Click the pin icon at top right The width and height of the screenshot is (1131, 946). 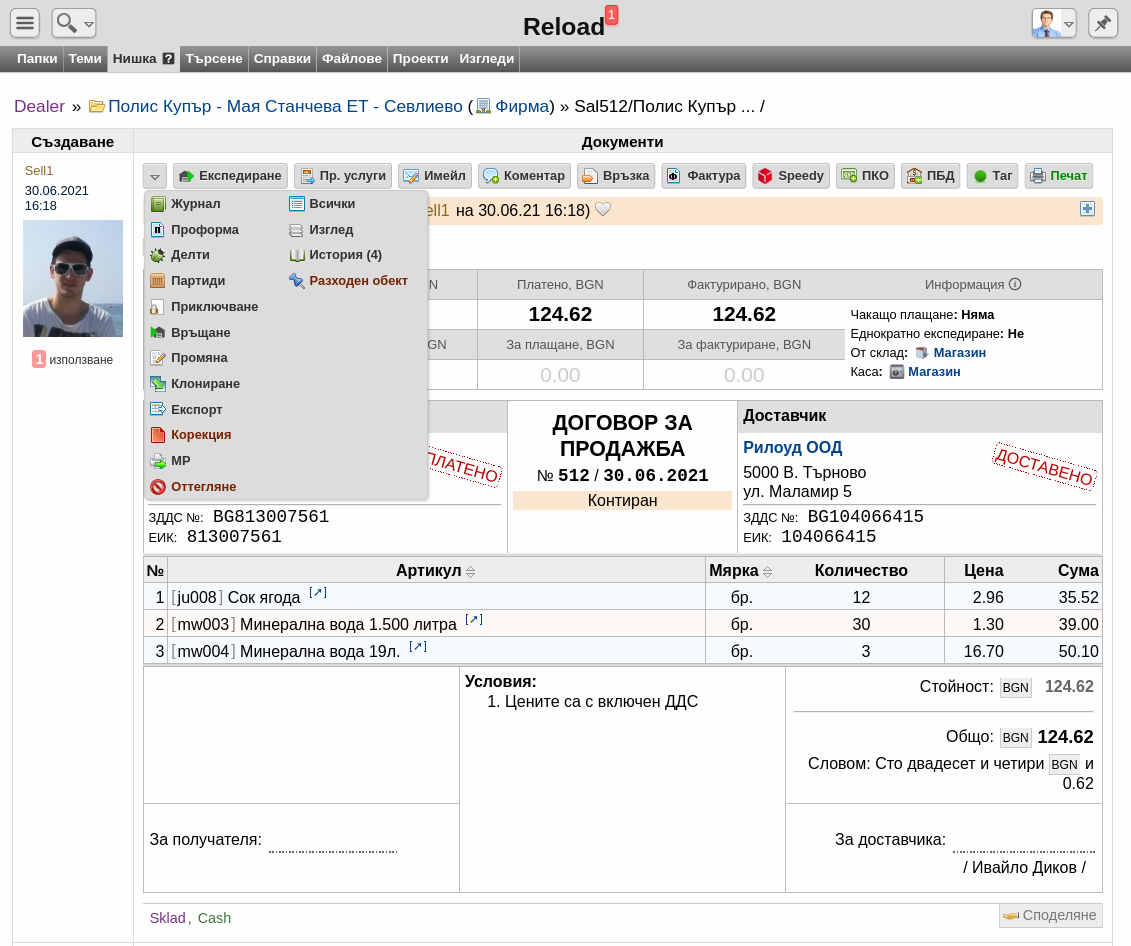tap(1103, 23)
